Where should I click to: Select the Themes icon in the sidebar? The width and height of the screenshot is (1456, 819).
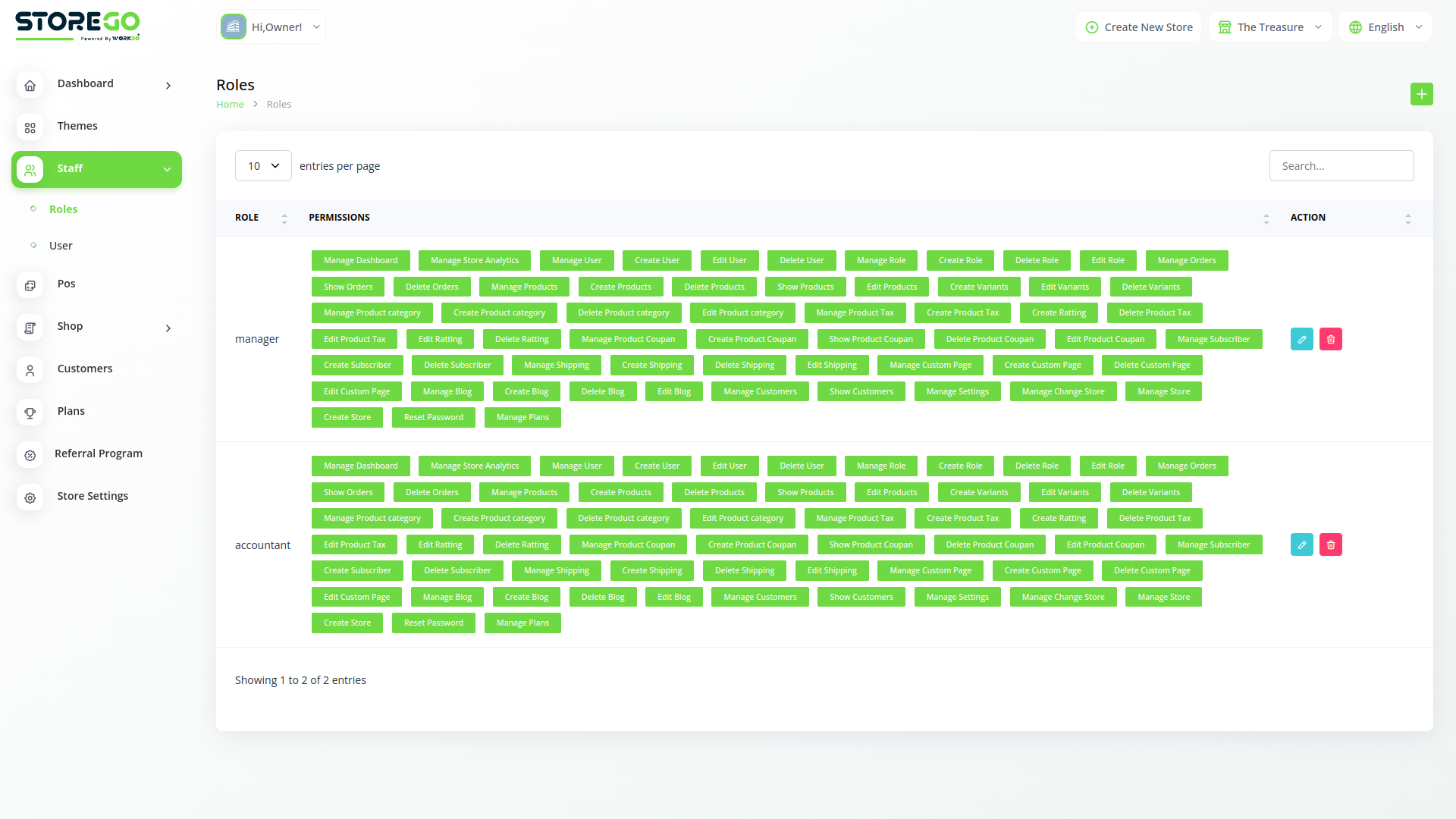coord(30,127)
